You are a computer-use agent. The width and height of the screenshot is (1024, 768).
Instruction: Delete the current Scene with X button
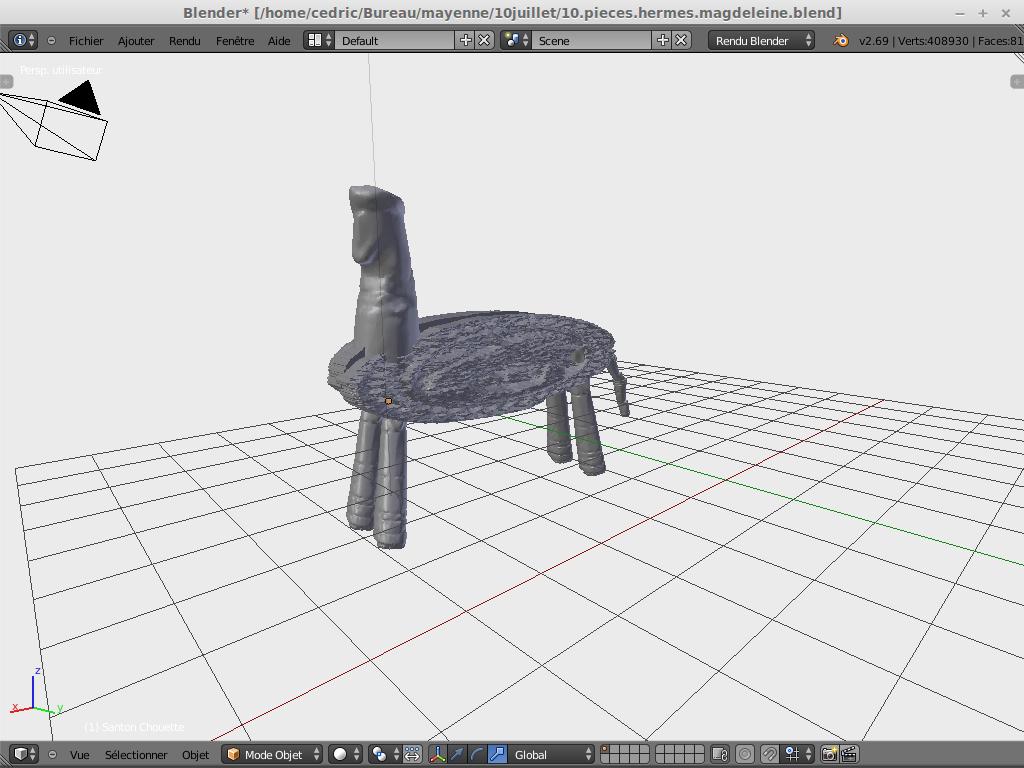pos(681,40)
